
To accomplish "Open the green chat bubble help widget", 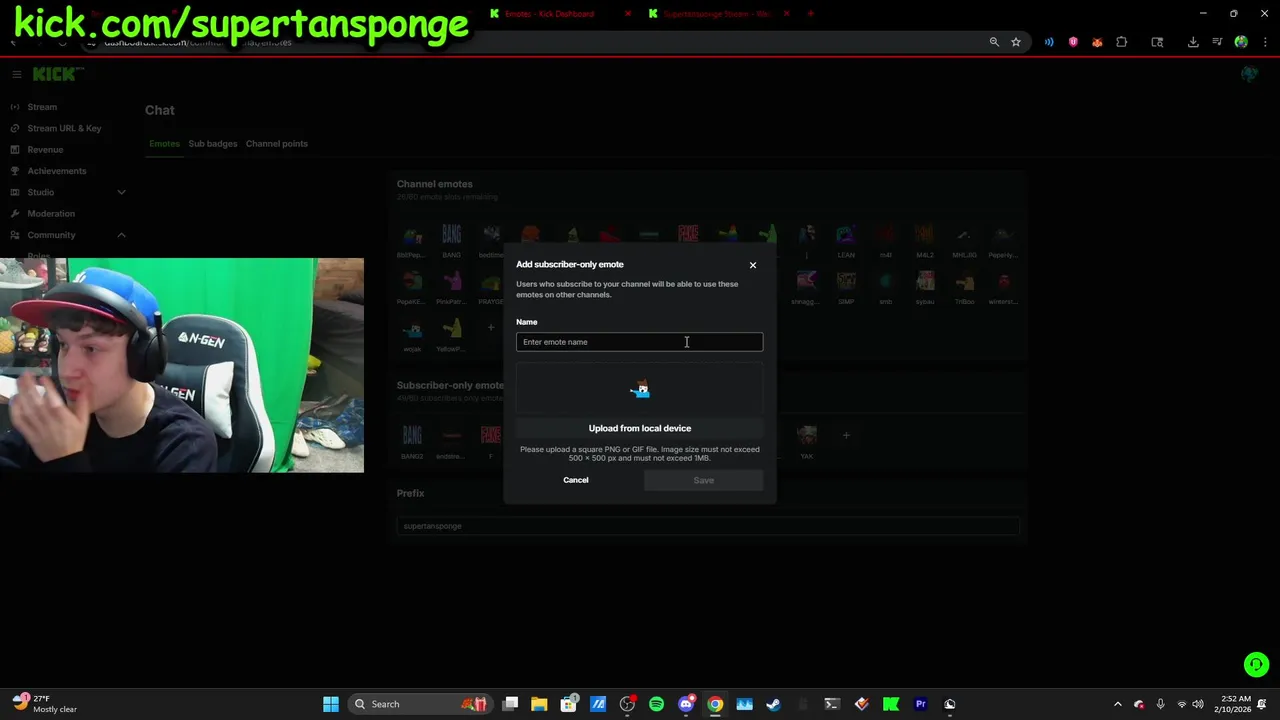I will coord(1256,664).
